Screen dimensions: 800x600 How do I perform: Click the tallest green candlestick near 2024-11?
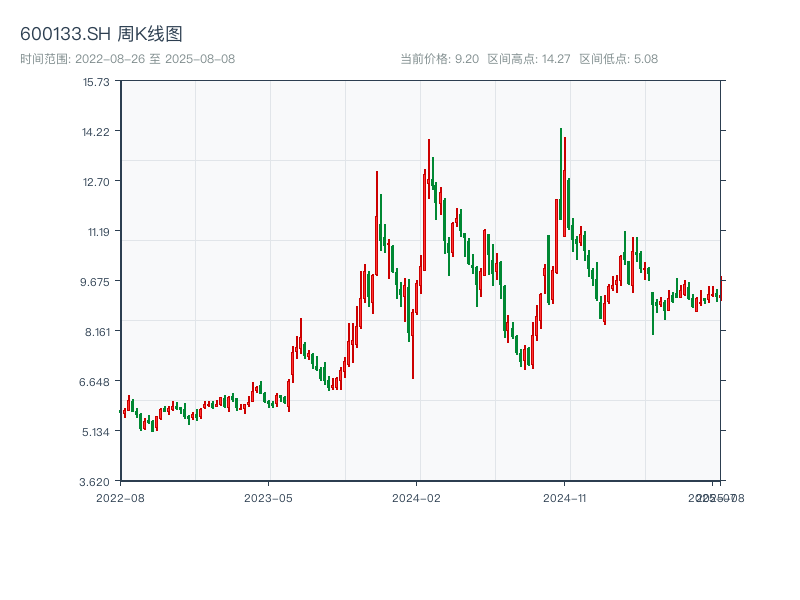561,175
